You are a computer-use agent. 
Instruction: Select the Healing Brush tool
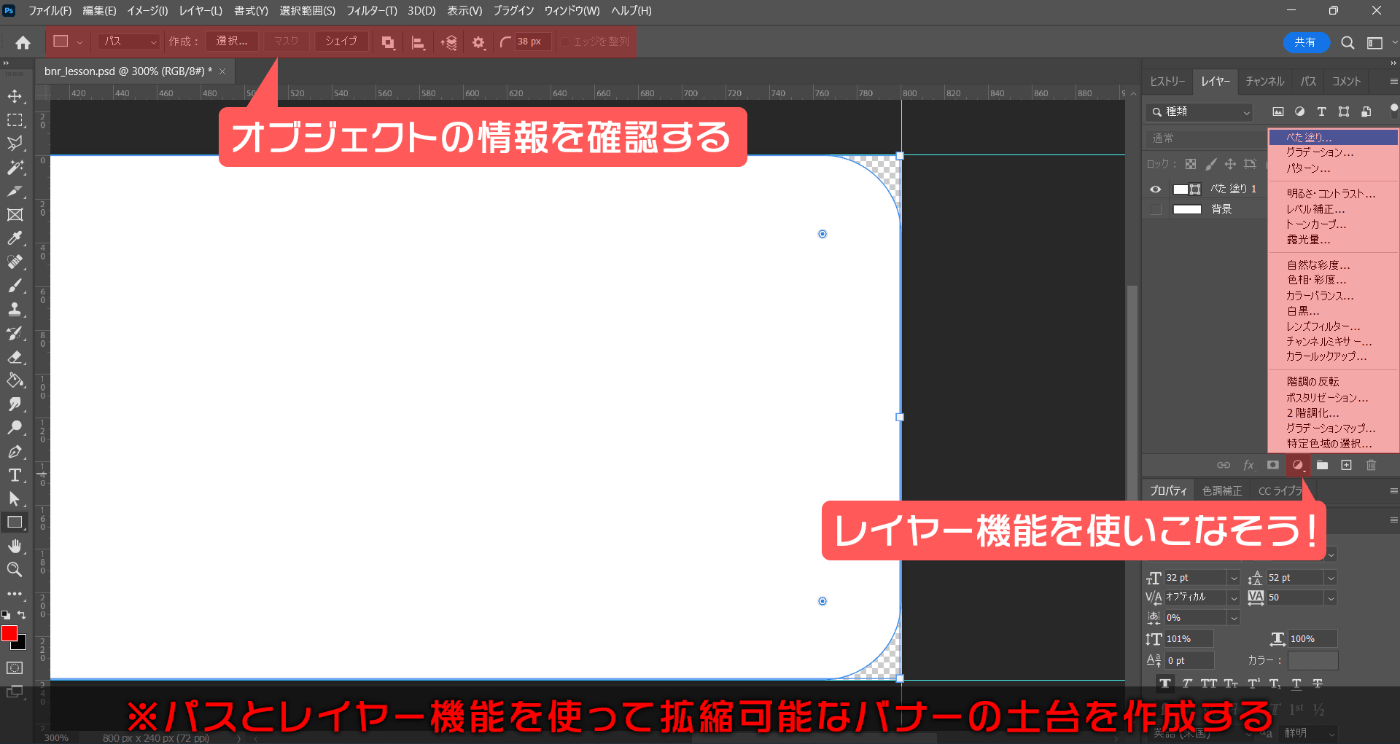pyautogui.click(x=15, y=262)
